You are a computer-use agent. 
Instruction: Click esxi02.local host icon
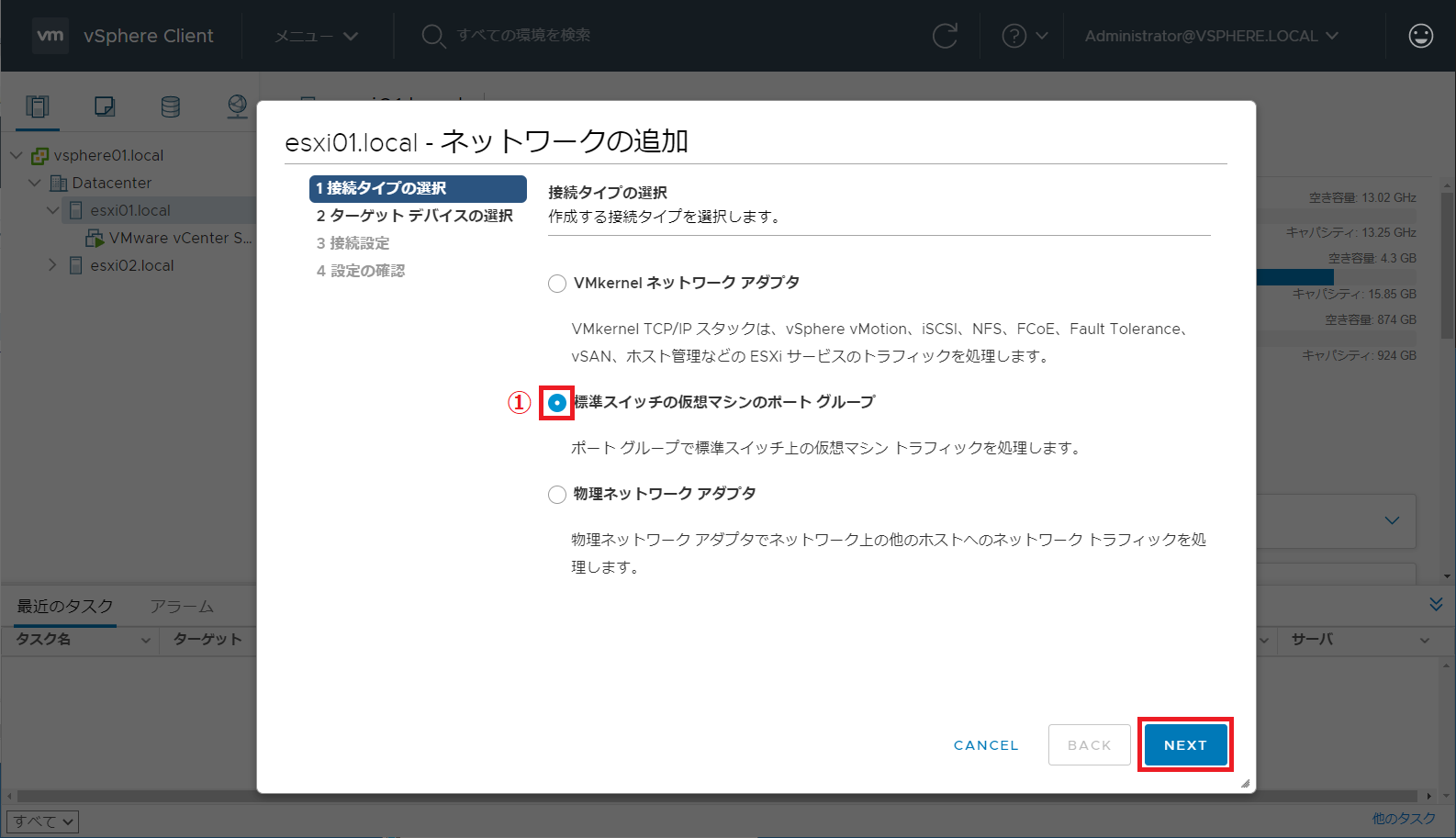[x=76, y=265]
